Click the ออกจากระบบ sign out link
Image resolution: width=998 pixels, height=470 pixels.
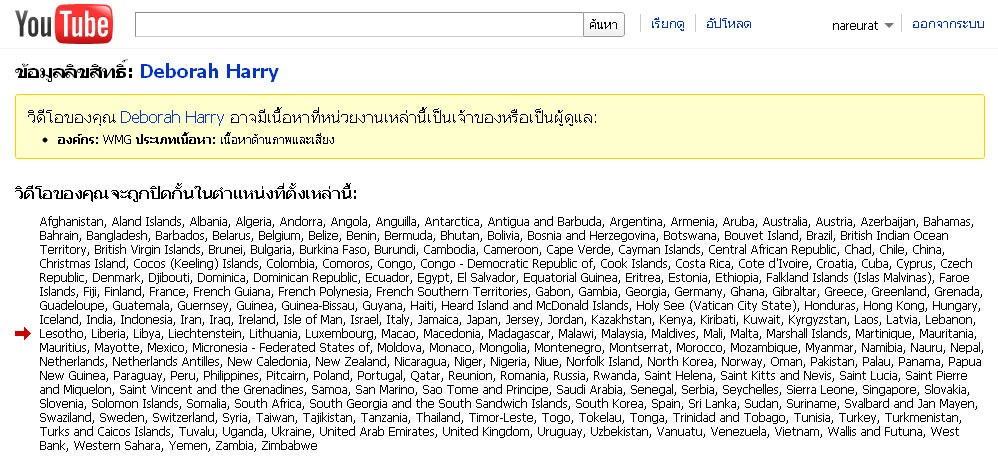pos(948,24)
